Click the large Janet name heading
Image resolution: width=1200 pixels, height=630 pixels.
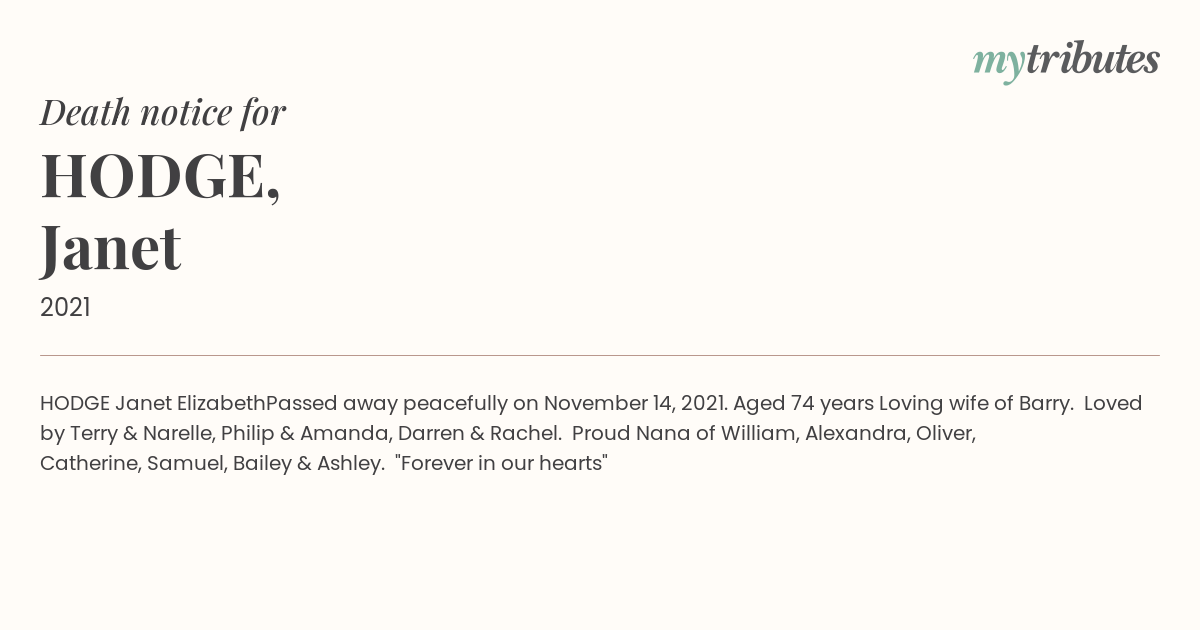tap(110, 248)
